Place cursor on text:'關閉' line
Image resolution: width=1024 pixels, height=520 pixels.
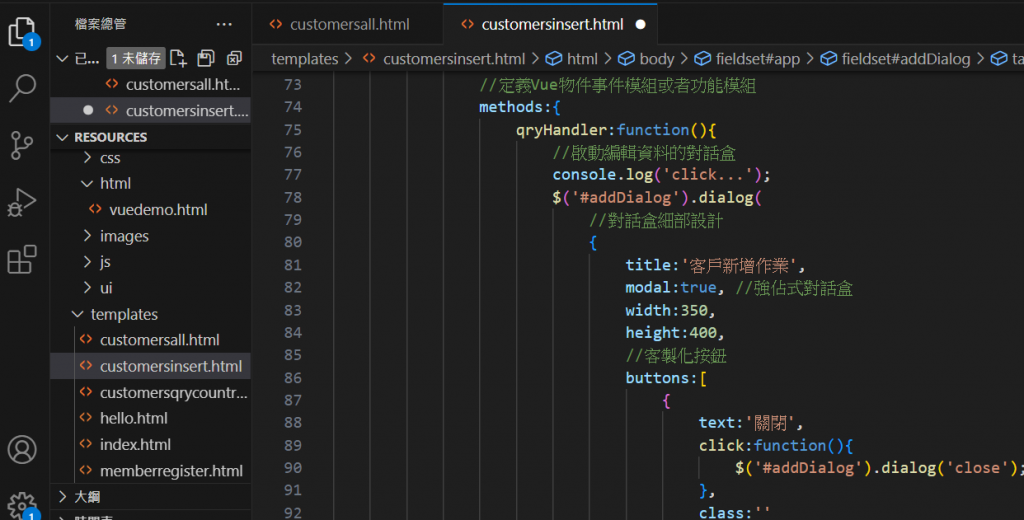(750, 423)
